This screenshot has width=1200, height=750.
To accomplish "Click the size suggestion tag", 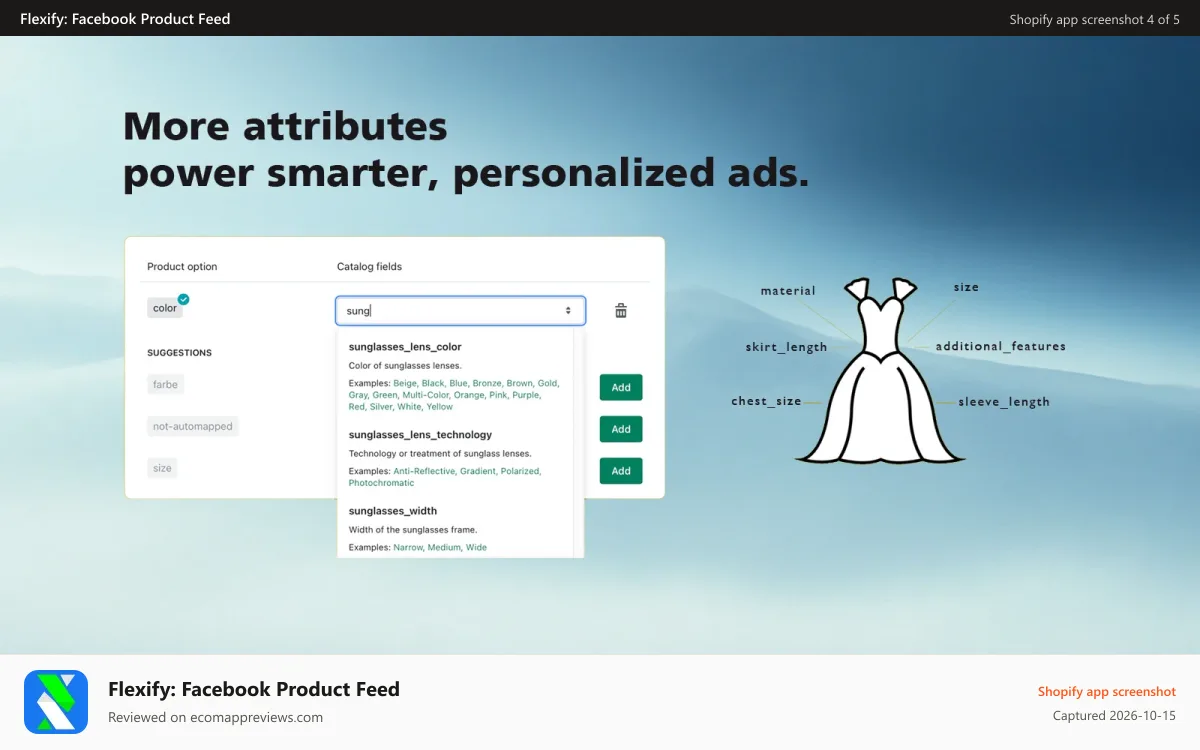I will (x=162, y=468).
